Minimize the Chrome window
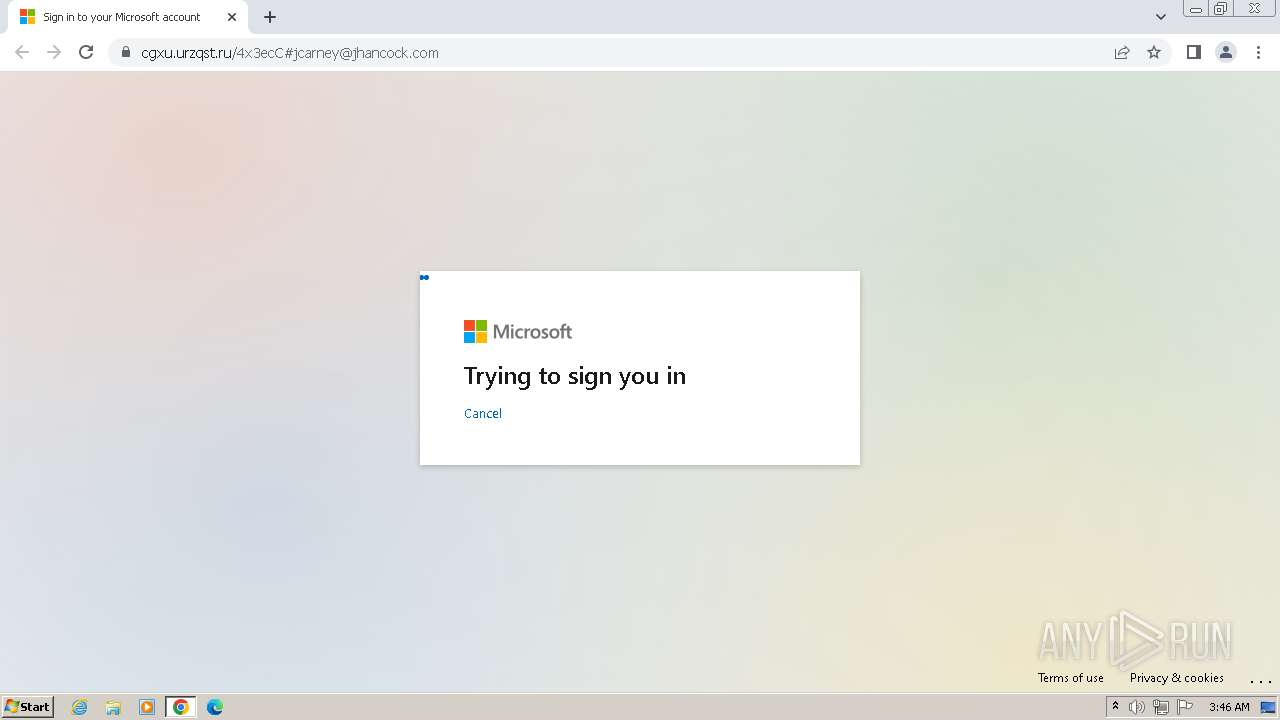 point(1196,9)
